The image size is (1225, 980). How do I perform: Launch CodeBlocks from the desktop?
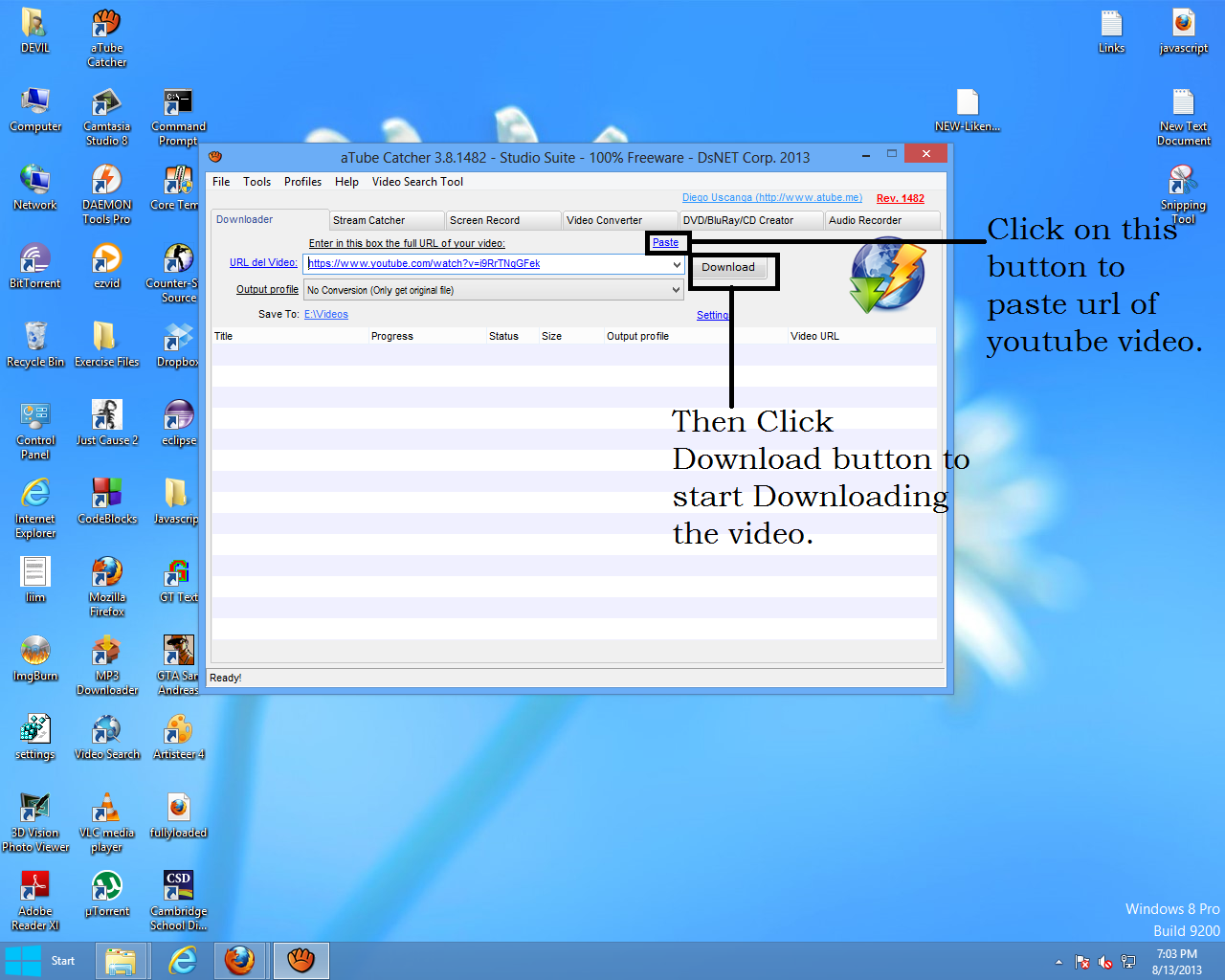[106, 502]
